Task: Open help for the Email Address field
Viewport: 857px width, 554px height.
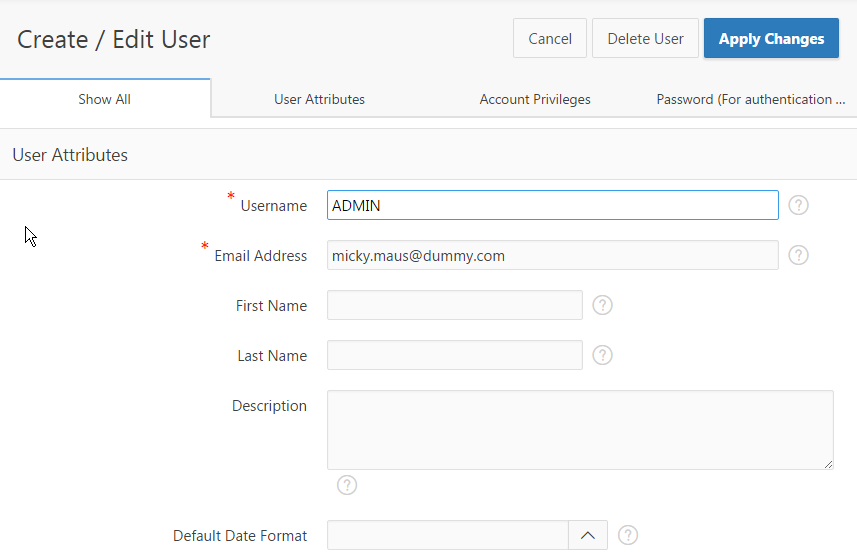Action: 798,255
